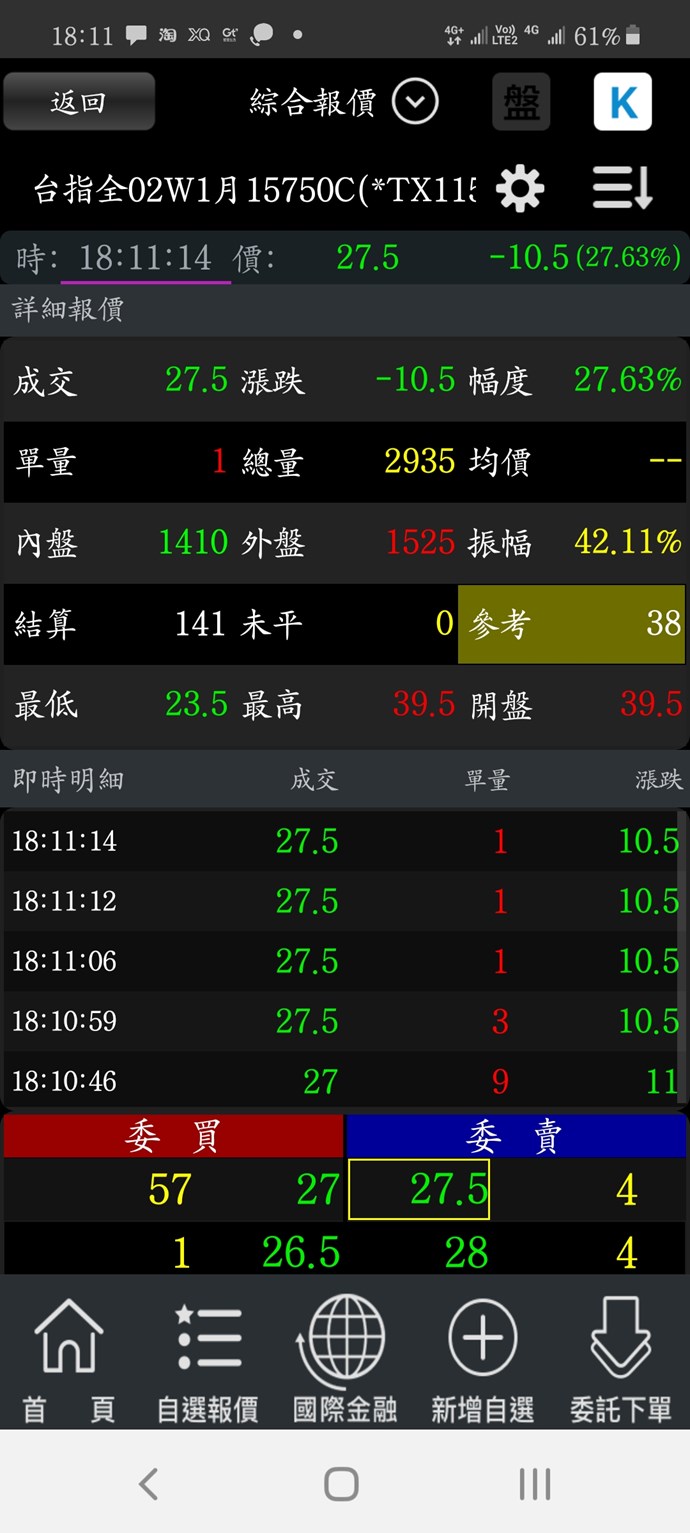
Task: Tap the 參考 38 reference cell
Action: (572, 624)
